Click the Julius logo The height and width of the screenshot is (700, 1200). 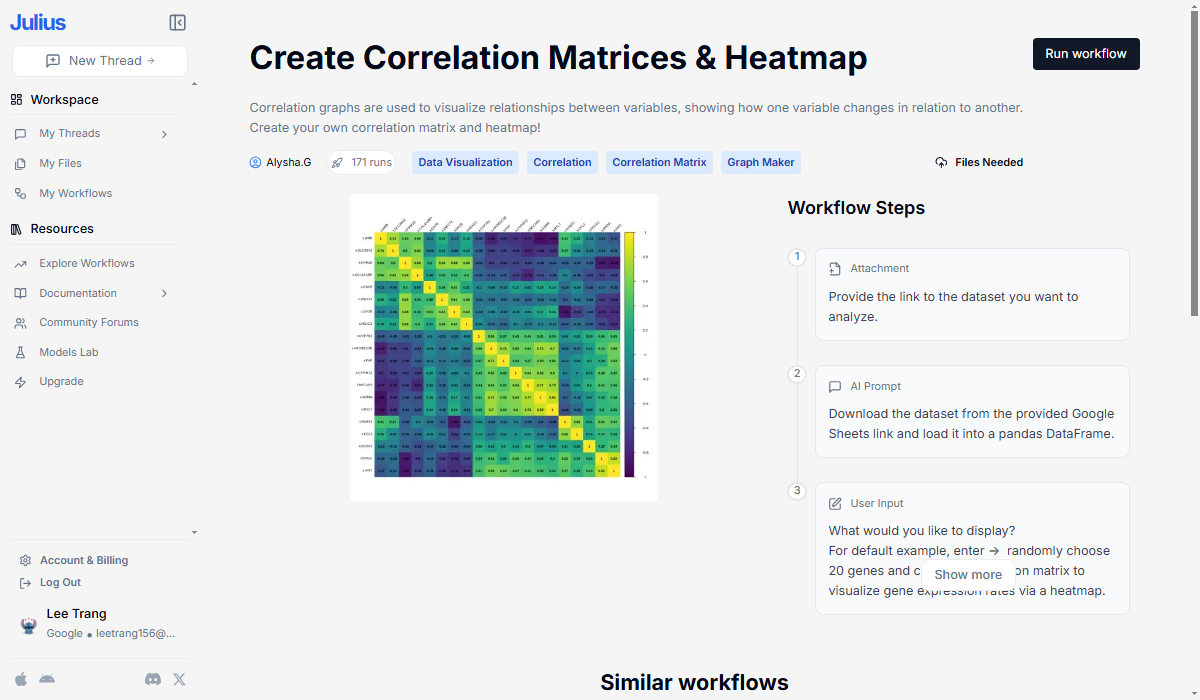pyautogui.click(x=39, y=22)
